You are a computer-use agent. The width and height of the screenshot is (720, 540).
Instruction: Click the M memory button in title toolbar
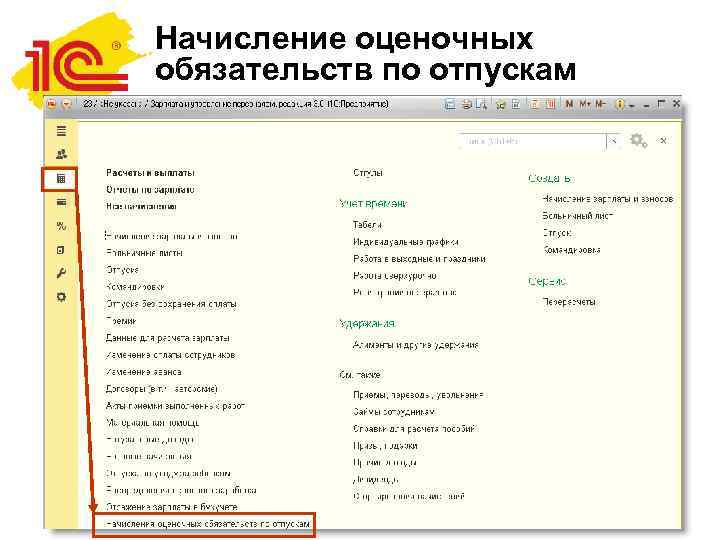tap(569, 104)
